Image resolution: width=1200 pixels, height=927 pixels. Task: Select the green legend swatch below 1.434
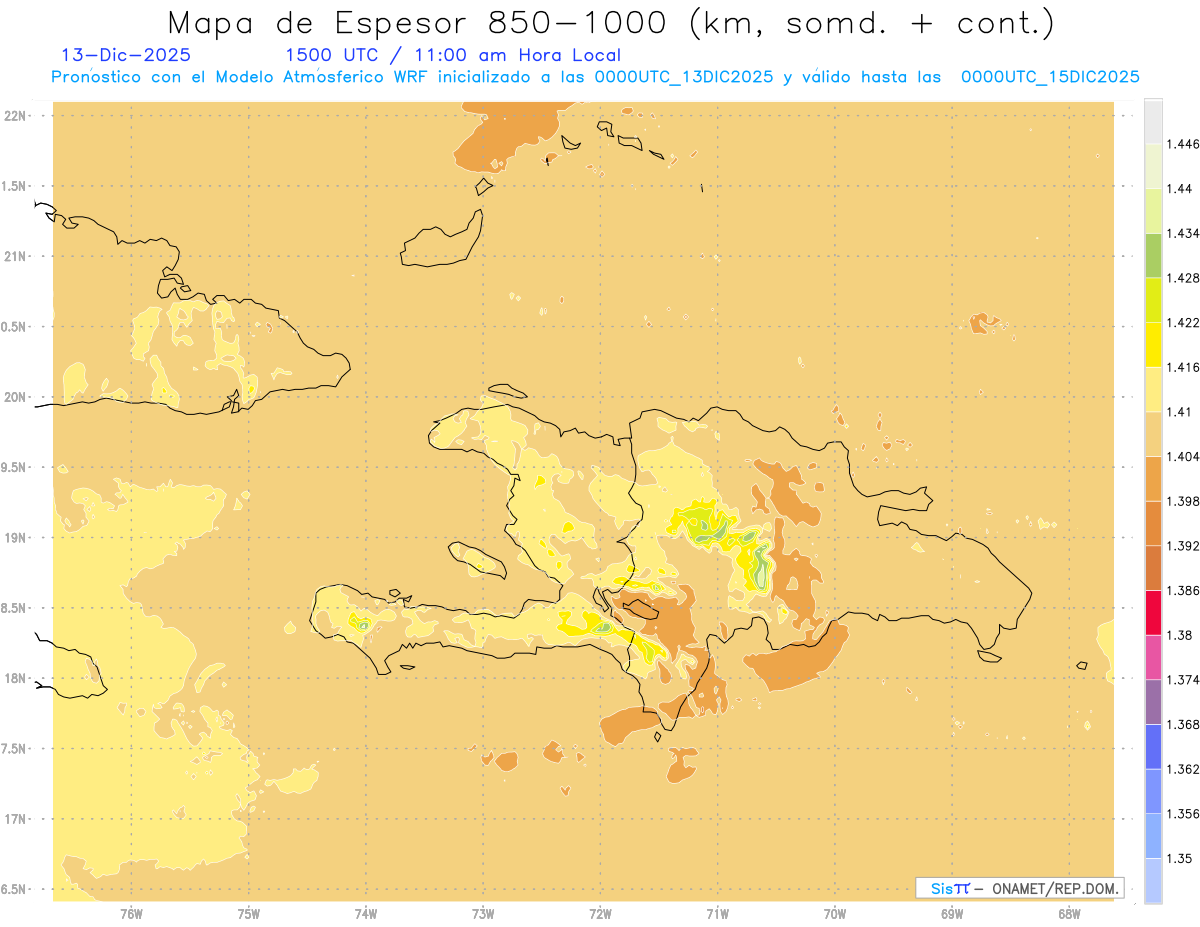click(1153, 255)
